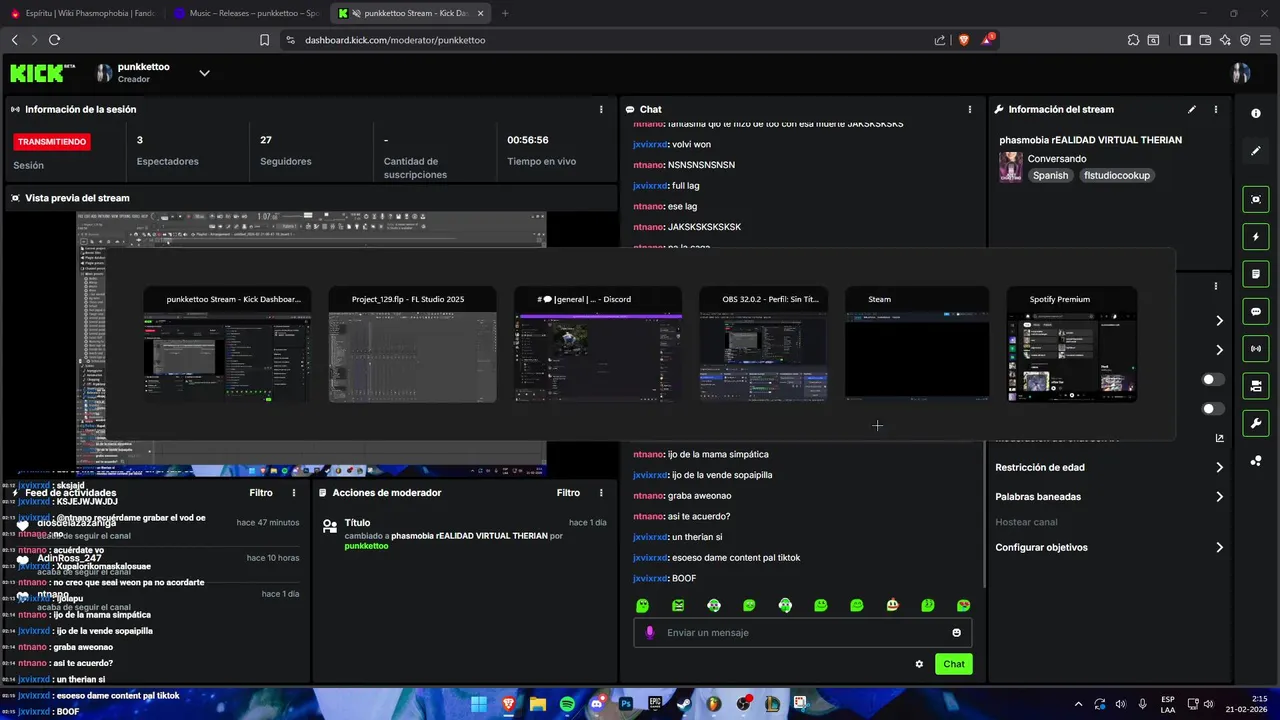Select the first green emote in chat row

(x=643, y=605)
